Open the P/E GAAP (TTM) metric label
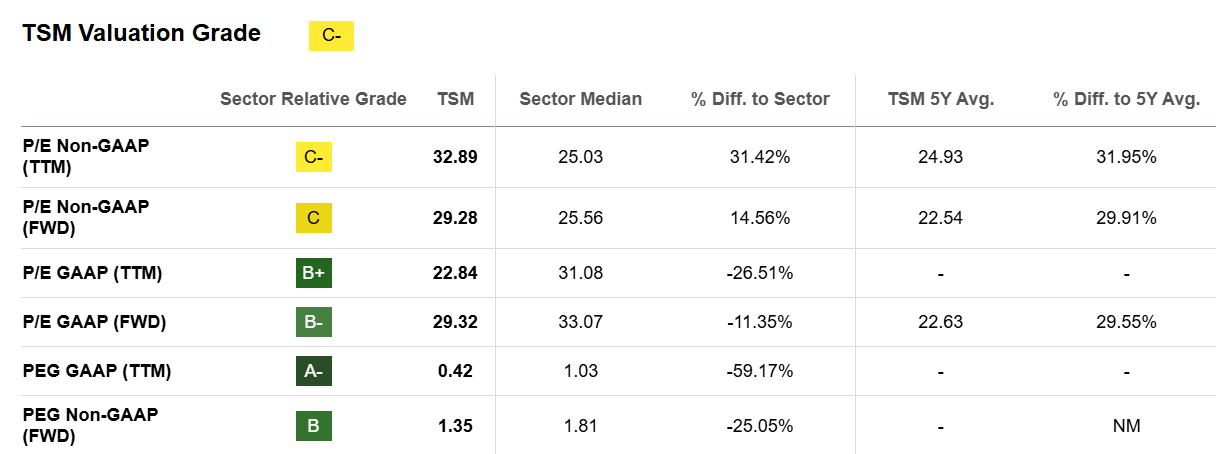 click(92, 273)
